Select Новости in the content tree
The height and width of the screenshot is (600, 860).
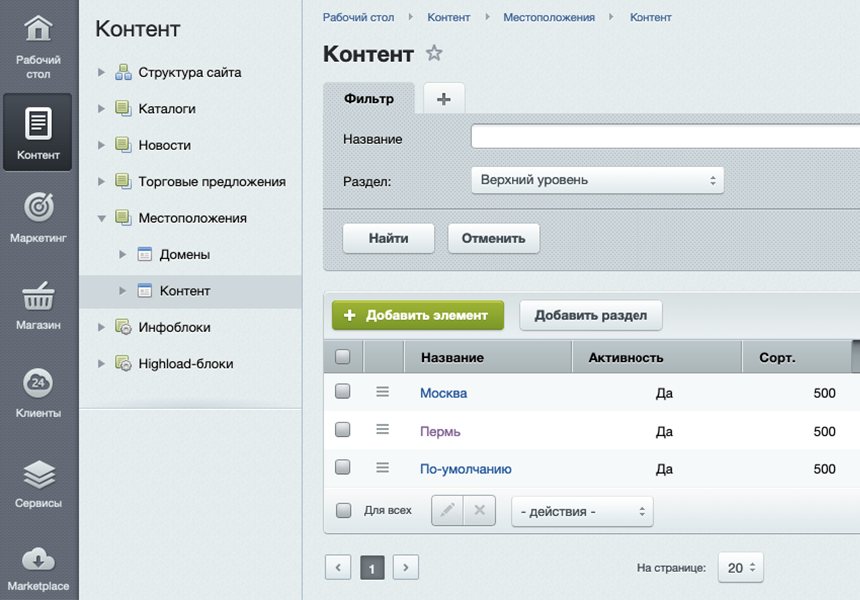(164, 145)
